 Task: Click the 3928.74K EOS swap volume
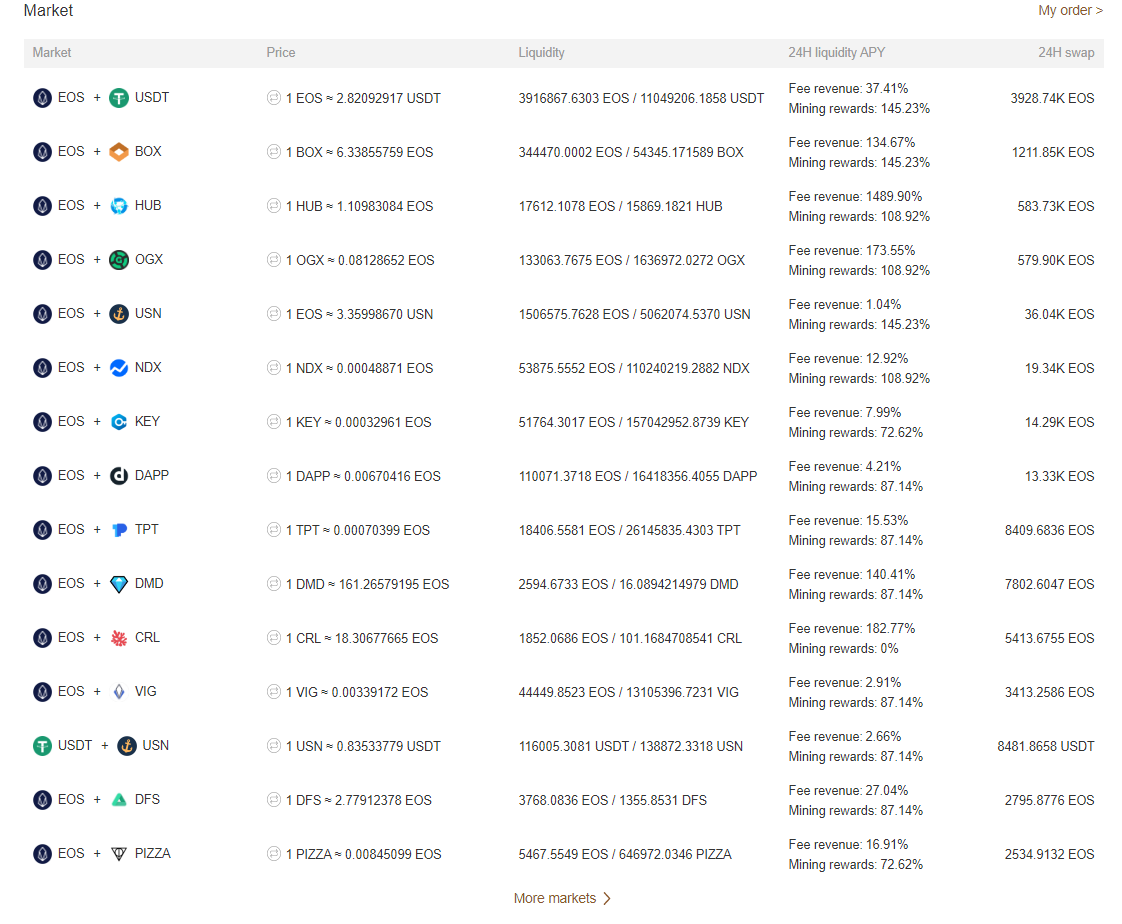click(1052, 98)
